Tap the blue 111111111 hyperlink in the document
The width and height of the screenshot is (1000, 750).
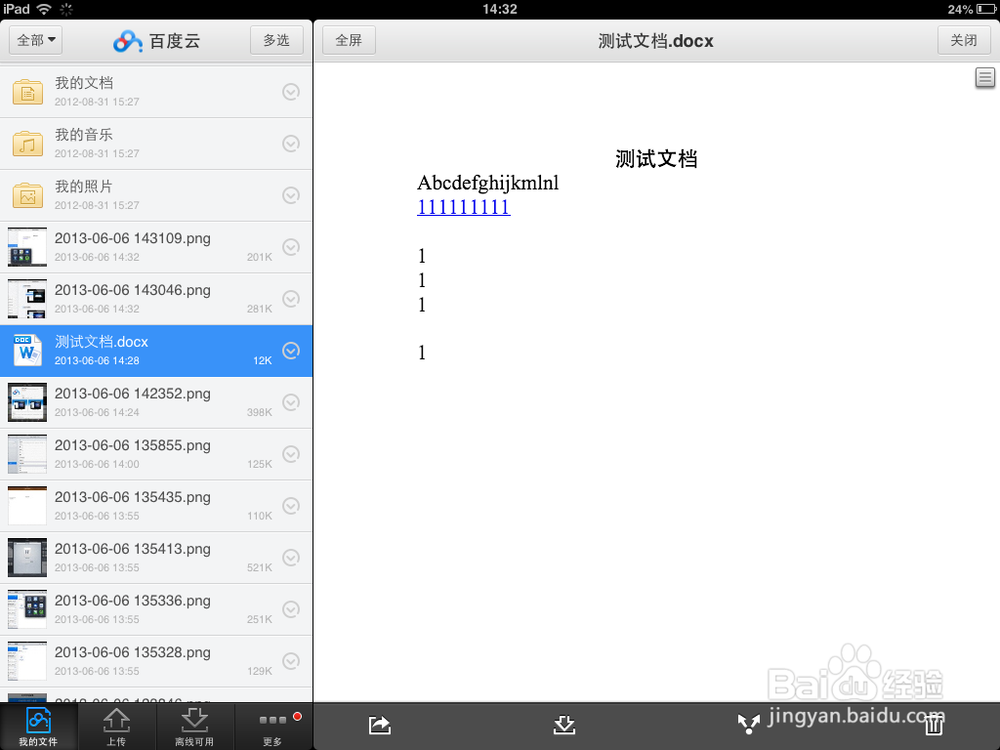coord(463,207)
